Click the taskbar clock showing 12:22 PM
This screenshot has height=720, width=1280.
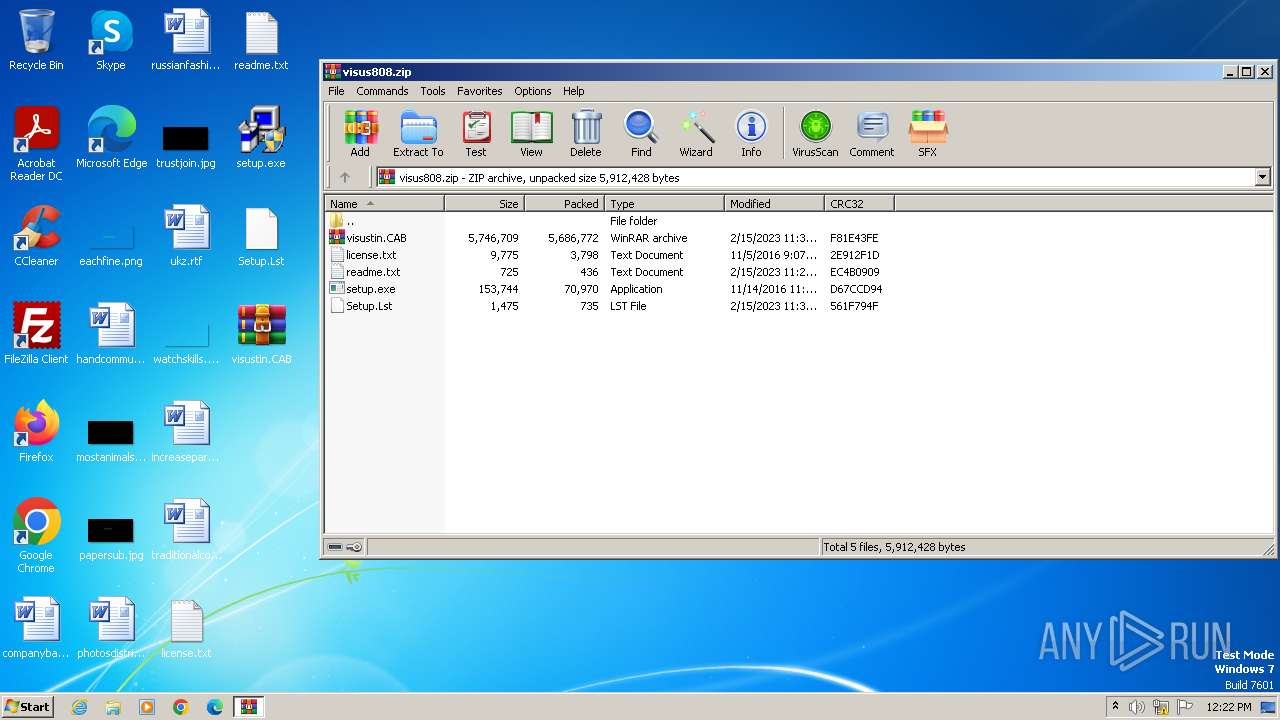1229,707
